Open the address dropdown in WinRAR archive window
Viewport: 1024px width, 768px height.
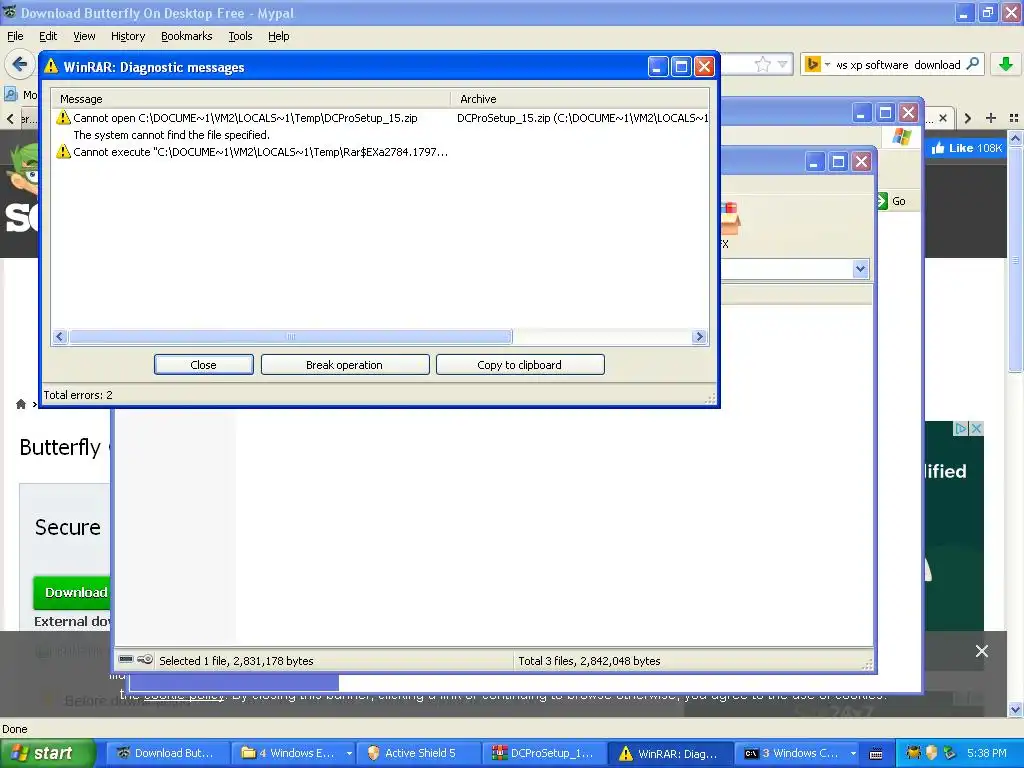[860, 268]
